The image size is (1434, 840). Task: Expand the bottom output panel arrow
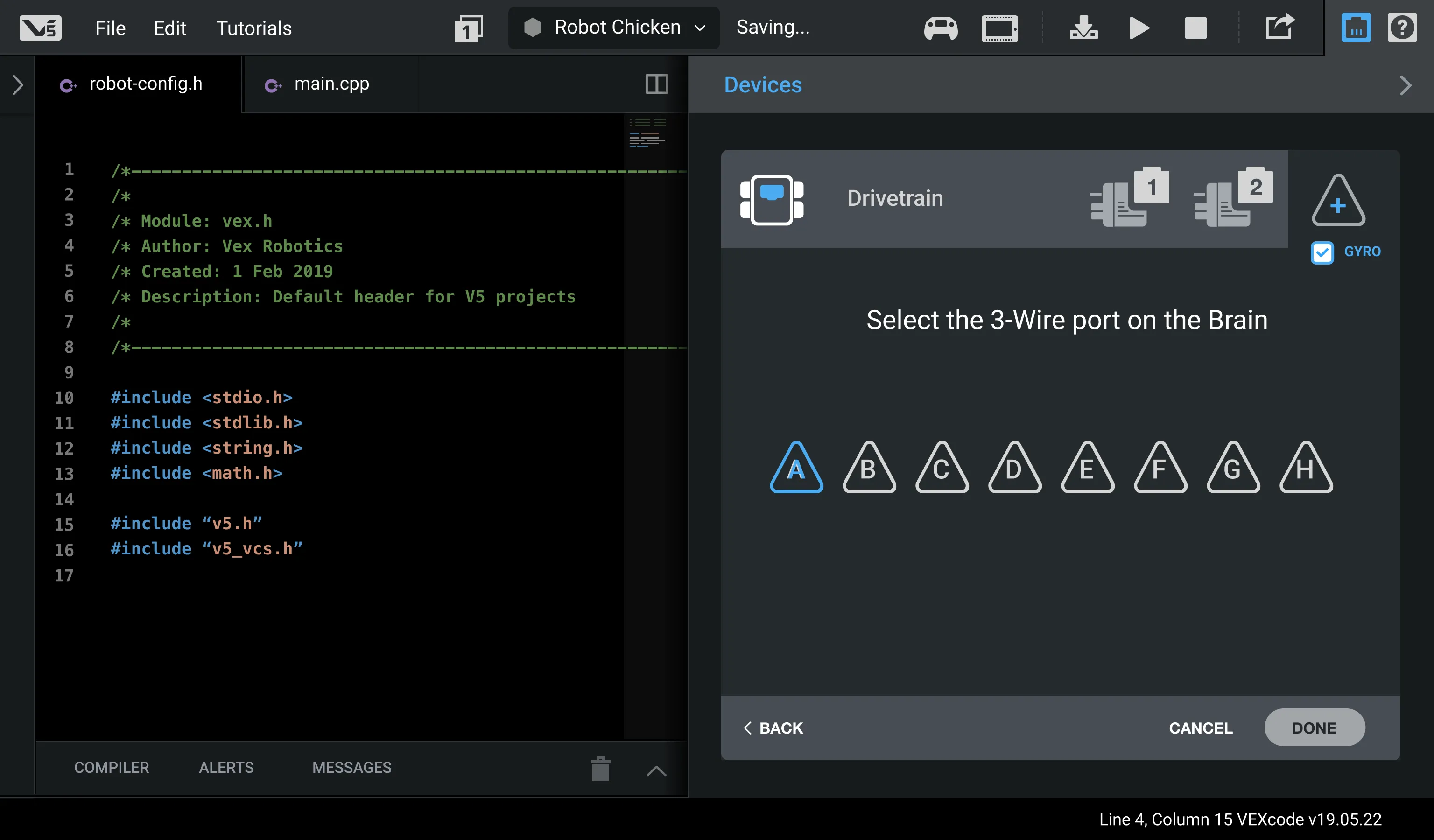click(x=656, y=770)
